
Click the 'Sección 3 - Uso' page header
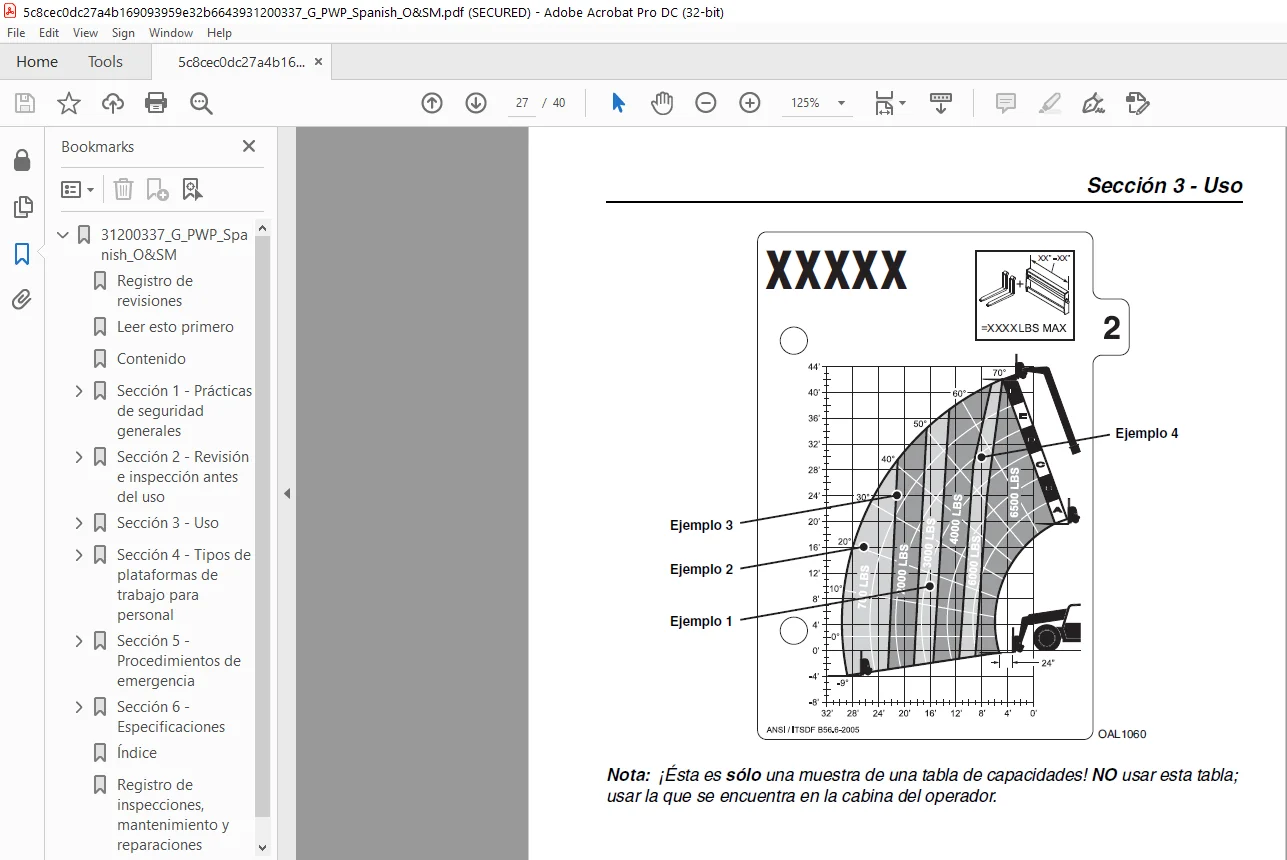[x=1165, y=185]
